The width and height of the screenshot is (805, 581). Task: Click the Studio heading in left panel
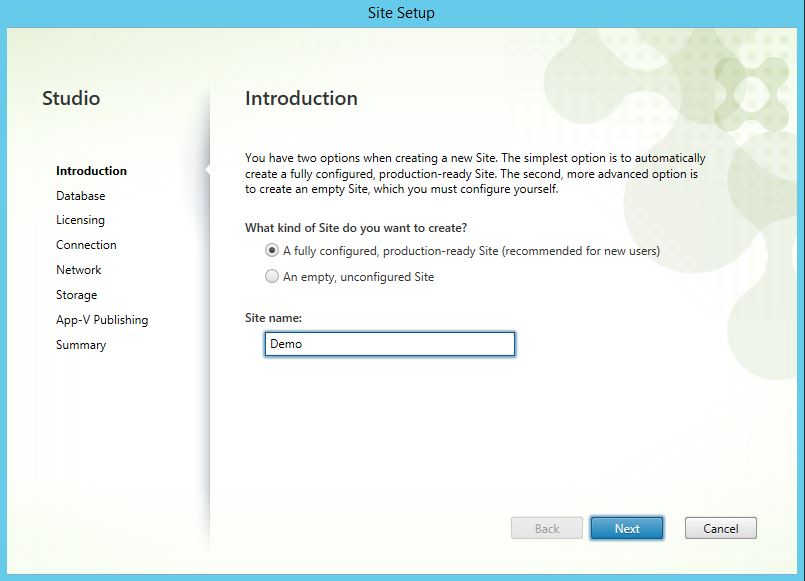point(71,98)
